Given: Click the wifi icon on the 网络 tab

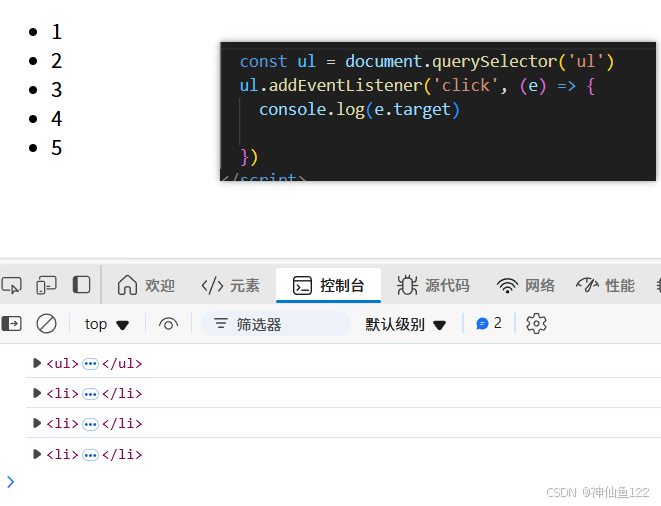Looking at the screenshot, I should 507,285.
